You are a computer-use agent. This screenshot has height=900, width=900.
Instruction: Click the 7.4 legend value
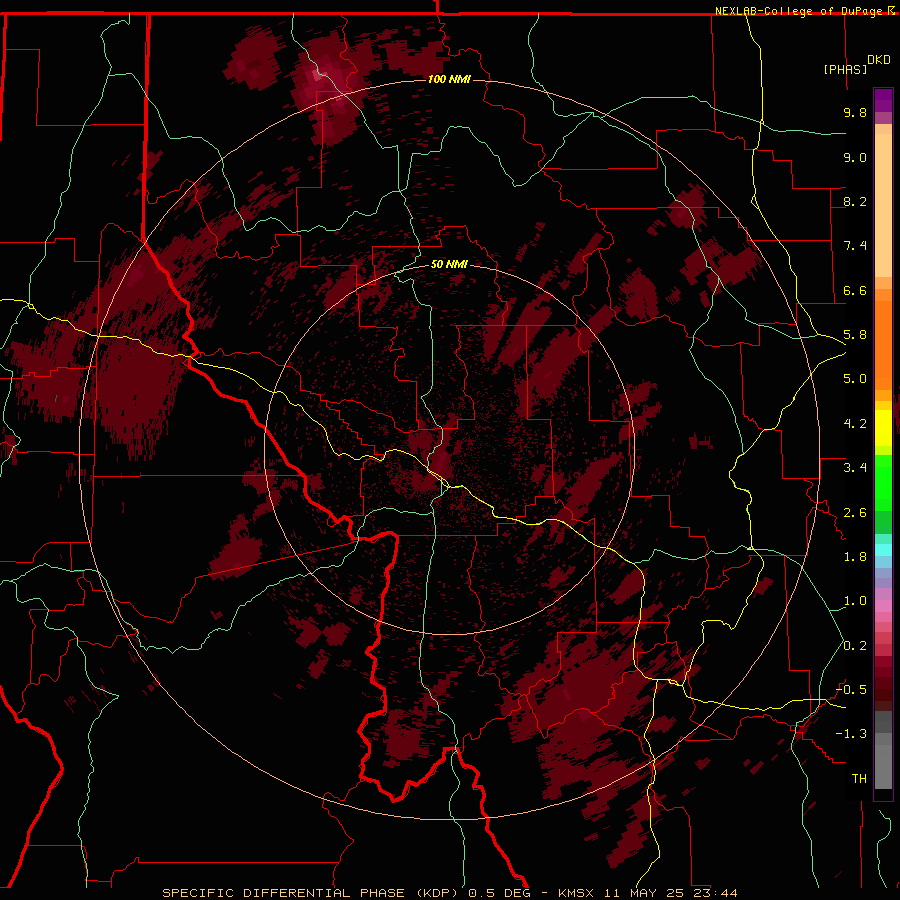point(855,246)
